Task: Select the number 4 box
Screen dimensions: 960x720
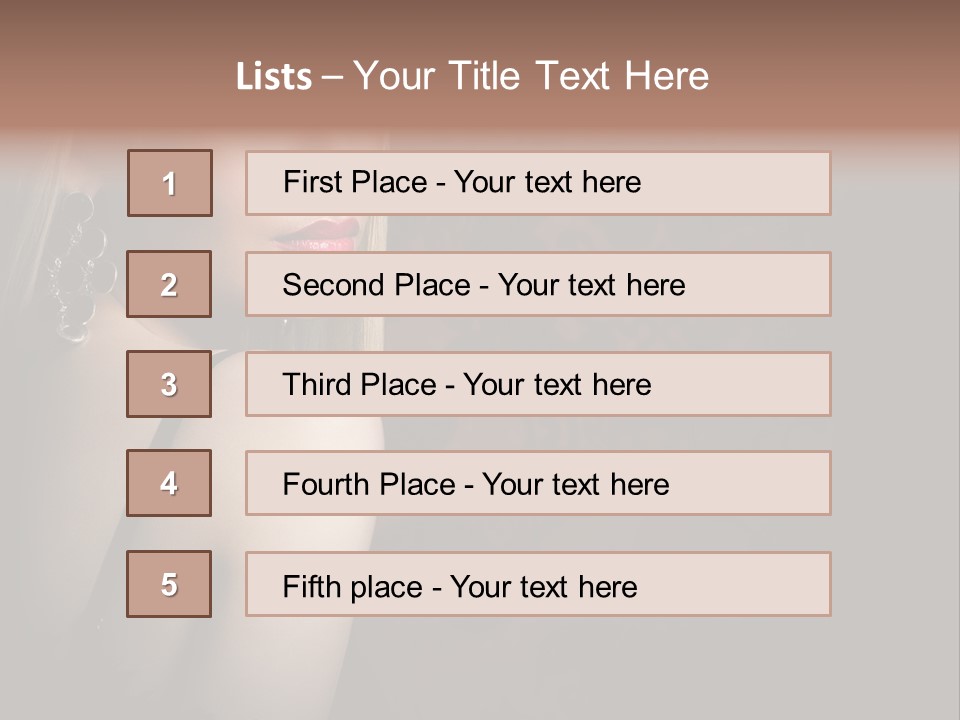Action: click(169, 483)
